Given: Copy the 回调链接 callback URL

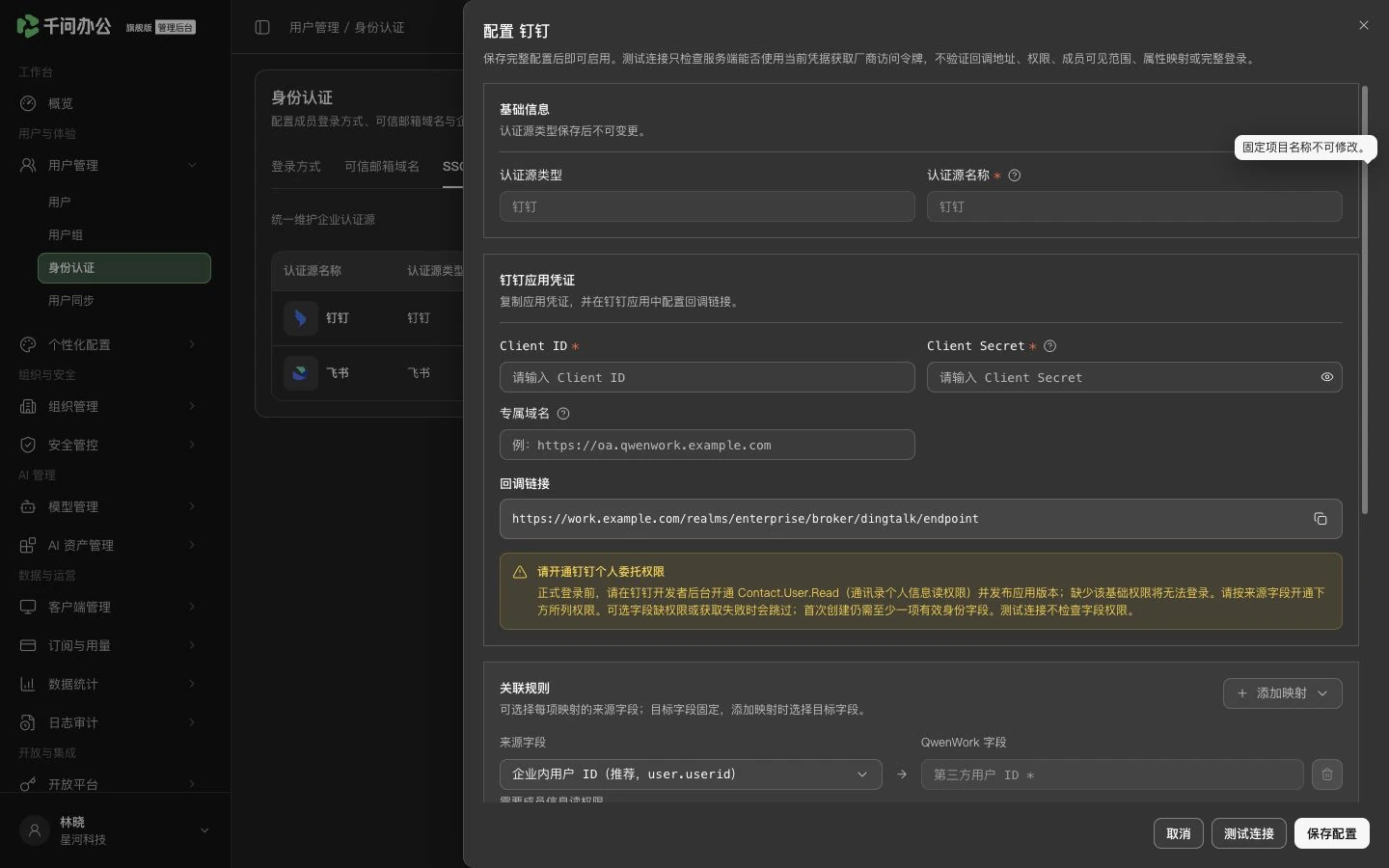Looking at the screenshot, I should [x=1321, y=519].
